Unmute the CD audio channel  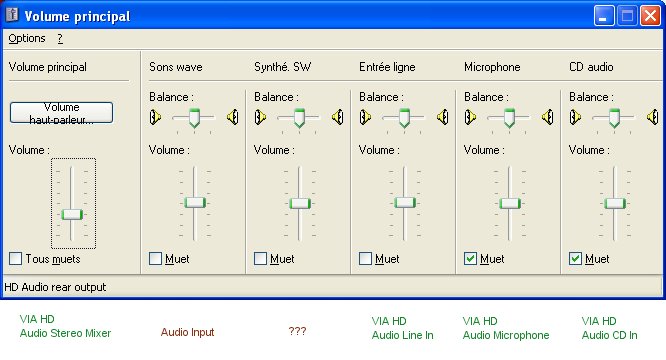[575, 259]
